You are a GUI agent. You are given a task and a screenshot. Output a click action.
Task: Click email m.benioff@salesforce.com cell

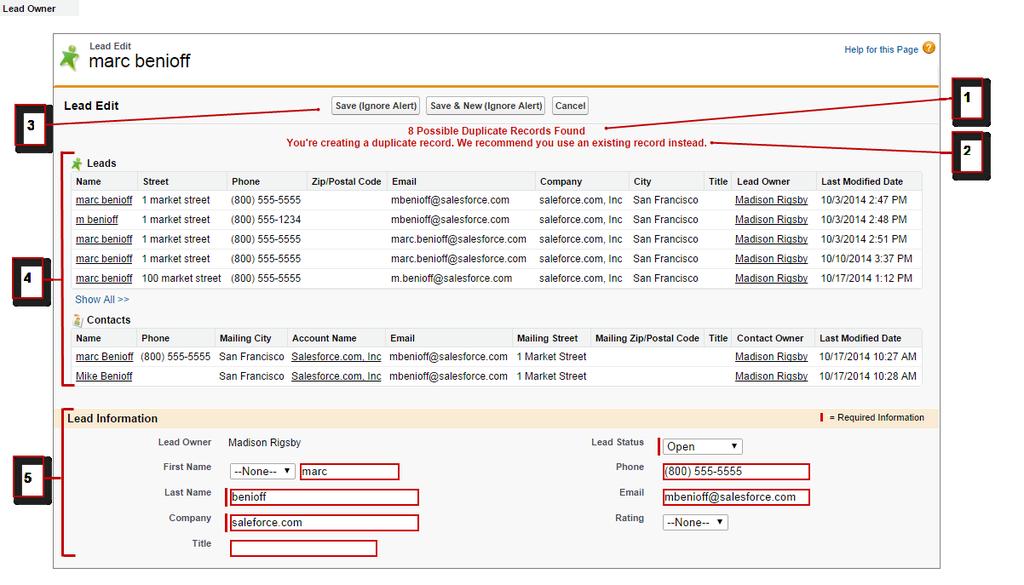(451, 278)
